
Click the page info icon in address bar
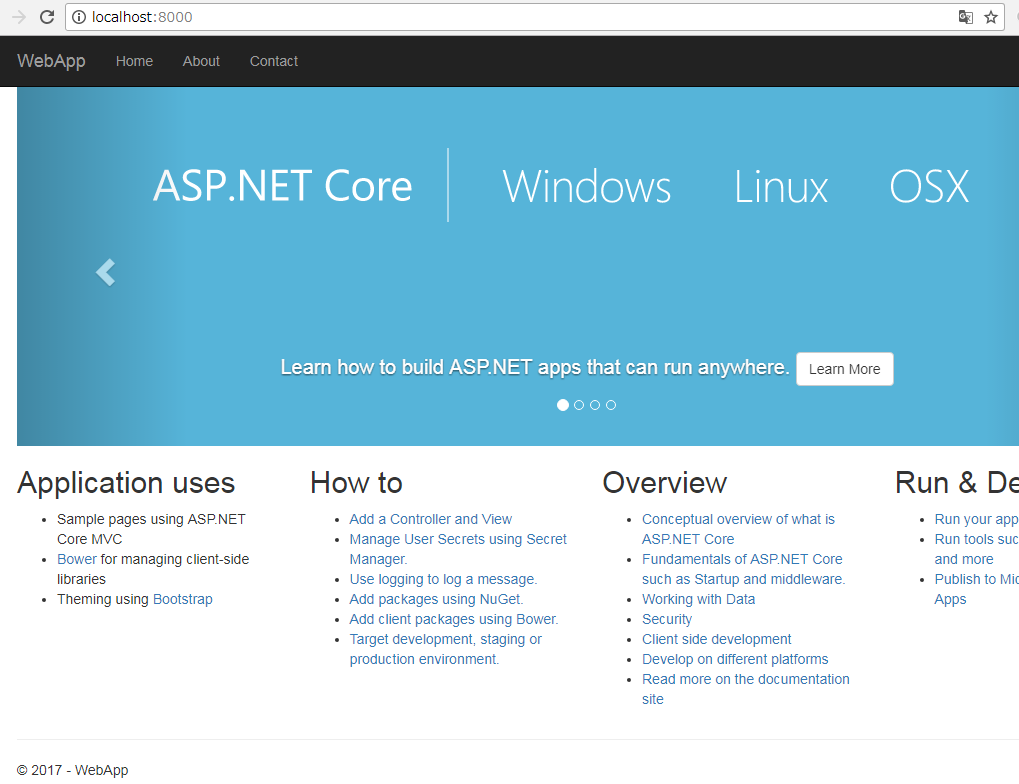coord(80,17)
